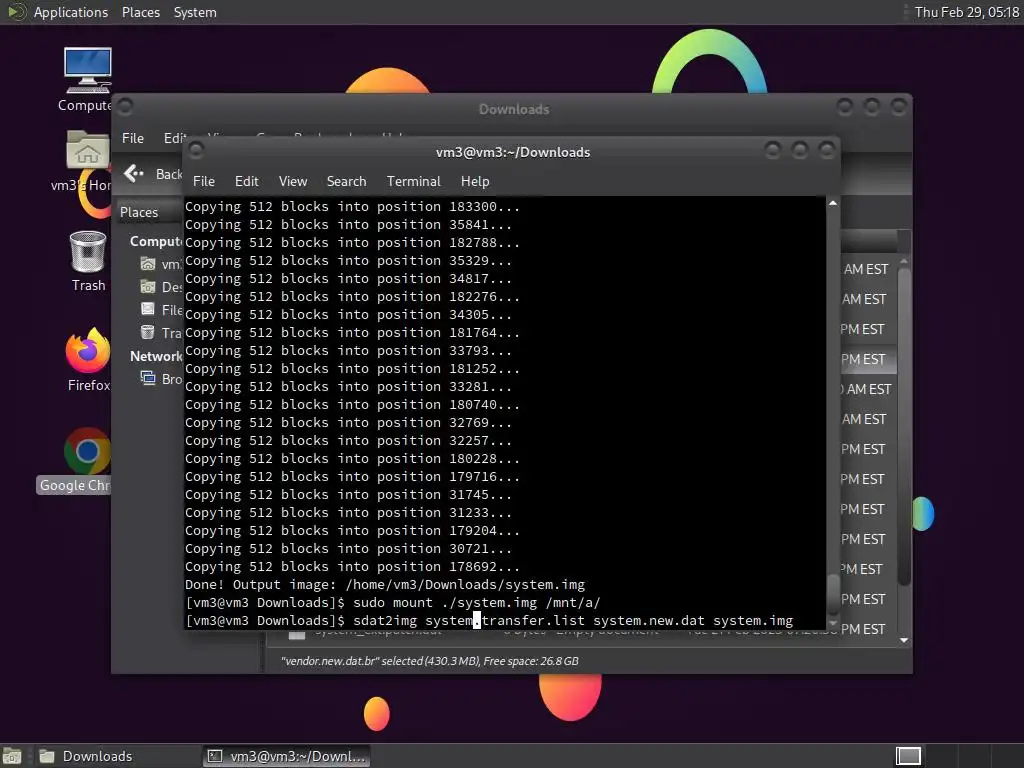Screen dimensions: 1024x768
Task: Click the line 'position 183300' in terminal
Action: [x=352, y=206]
